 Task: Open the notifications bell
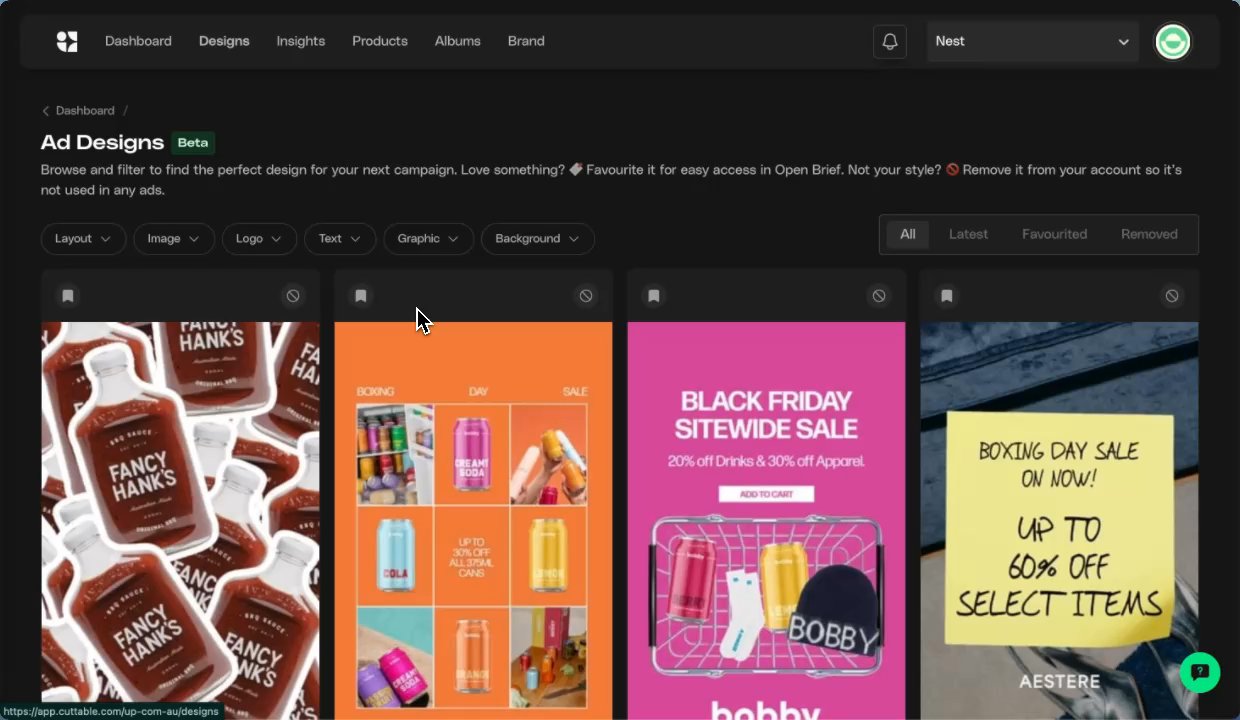[890, 42]
